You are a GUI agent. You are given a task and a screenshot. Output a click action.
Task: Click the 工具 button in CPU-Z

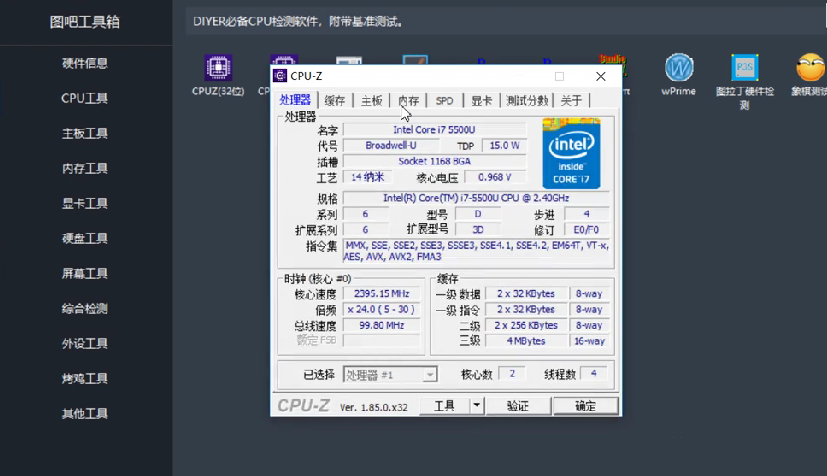pos(444,405)
